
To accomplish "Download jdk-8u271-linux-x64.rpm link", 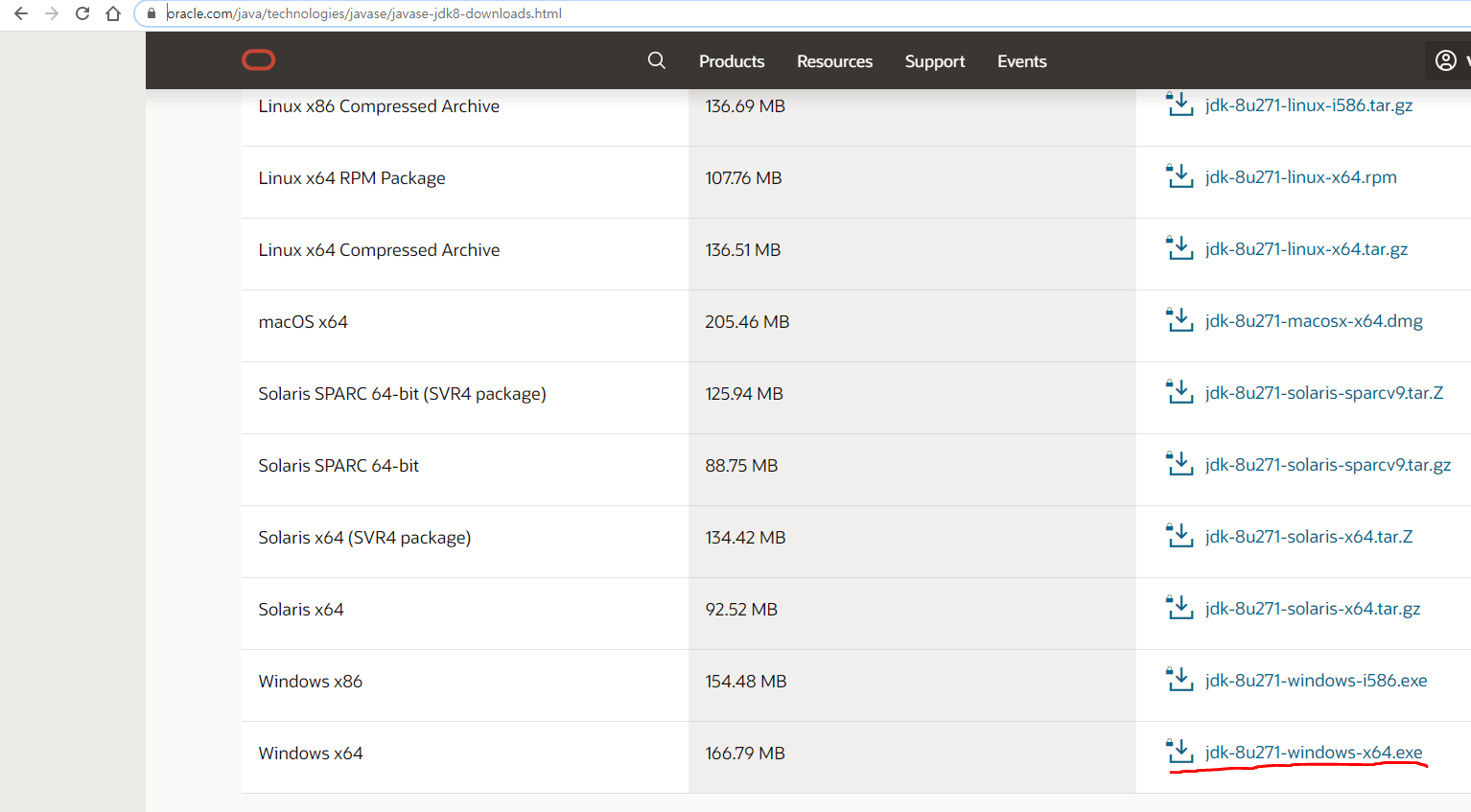I will [1301, 177].
